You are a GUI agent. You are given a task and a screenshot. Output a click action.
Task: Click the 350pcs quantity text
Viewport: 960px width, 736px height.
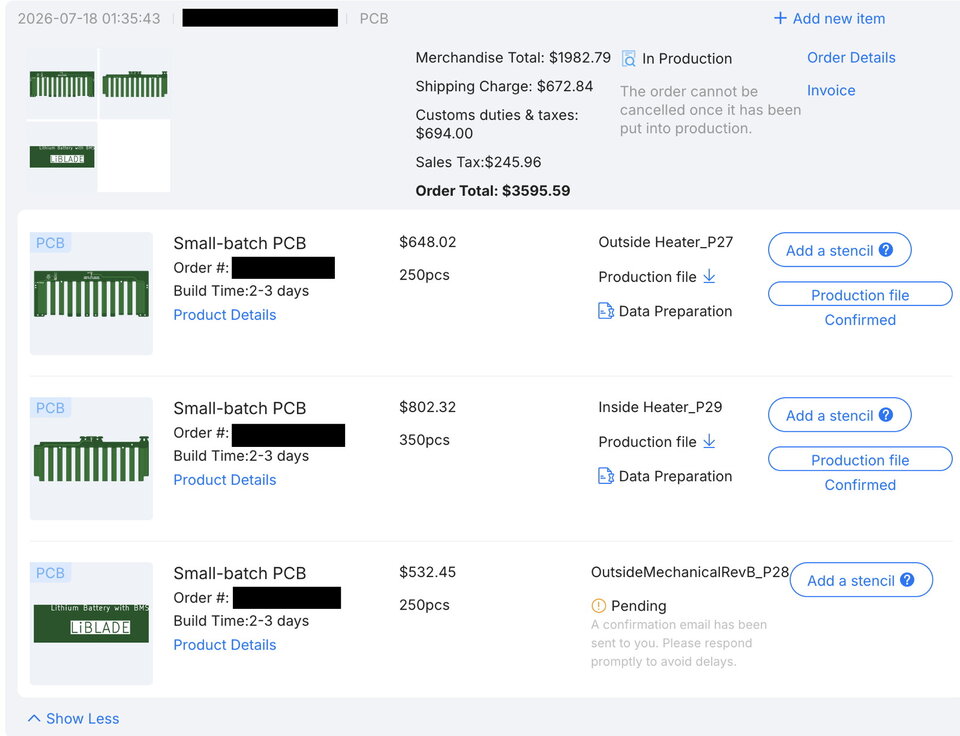click(x=424, y=440)
